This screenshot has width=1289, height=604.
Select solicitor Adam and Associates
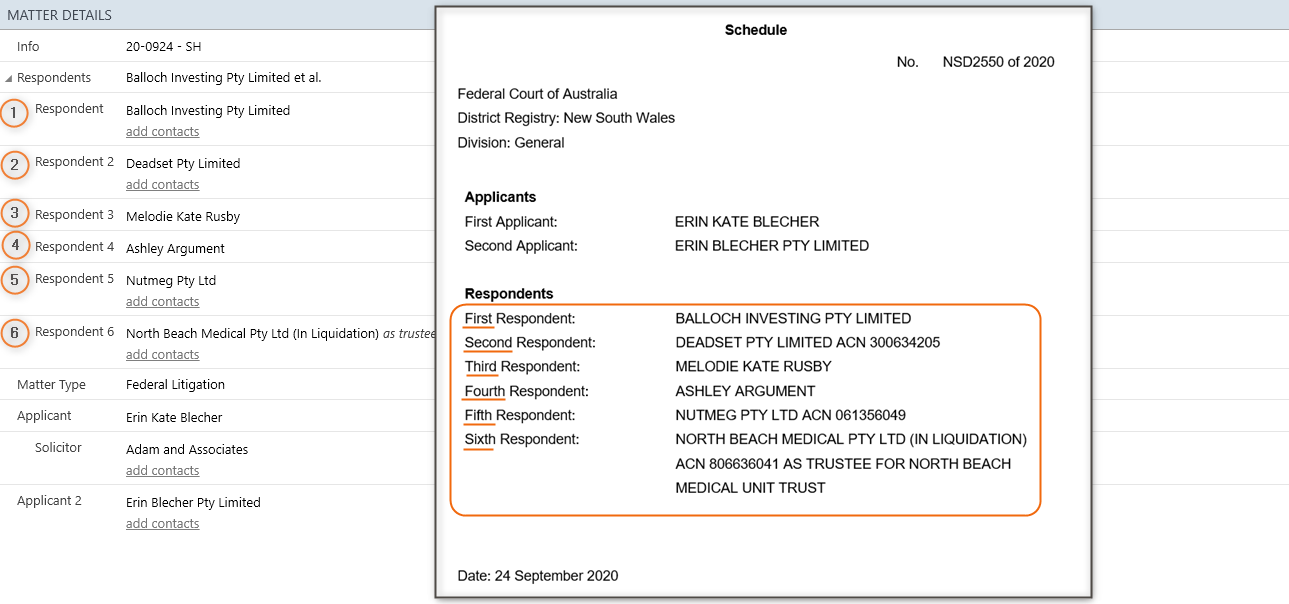point(187,450)
